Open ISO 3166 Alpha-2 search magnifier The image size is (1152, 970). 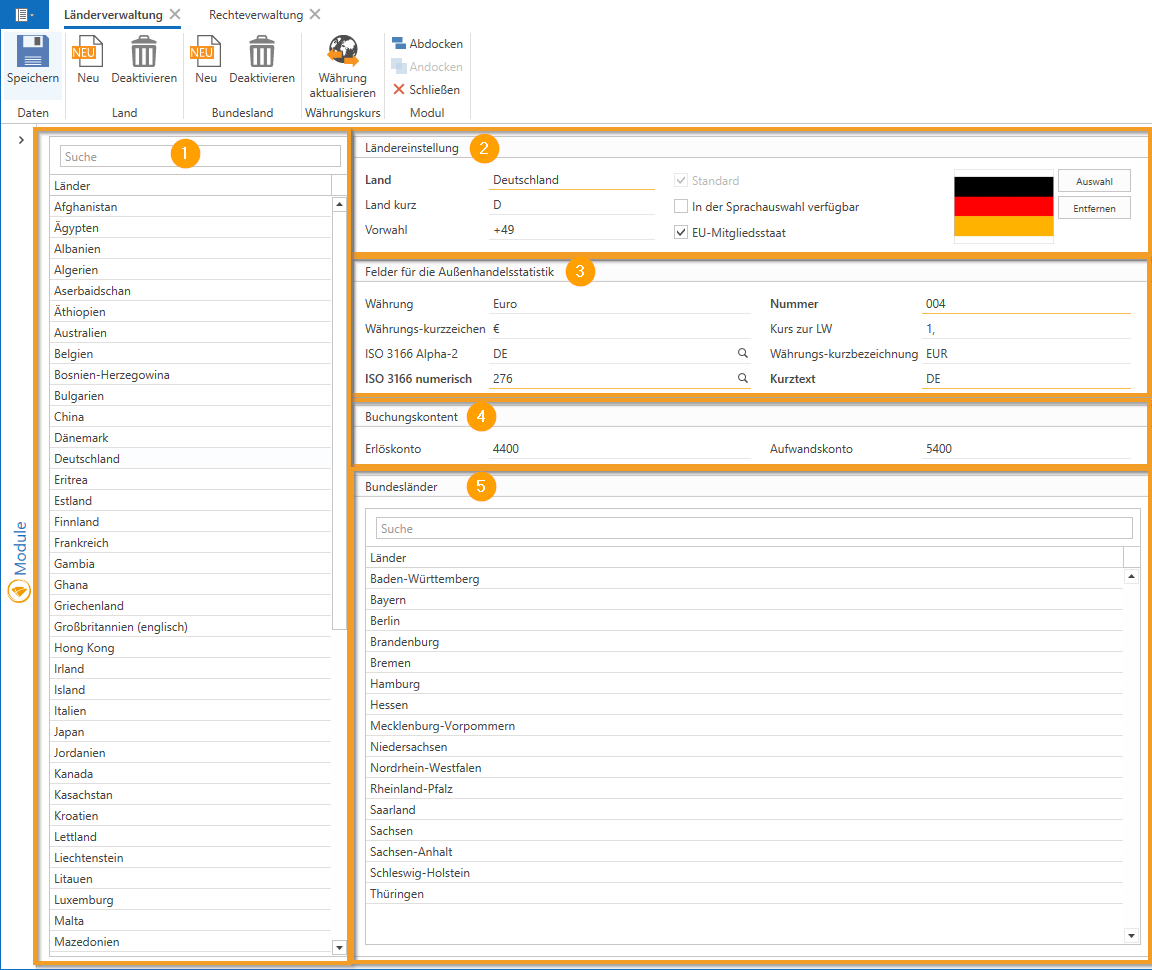(x=743, y=354)
